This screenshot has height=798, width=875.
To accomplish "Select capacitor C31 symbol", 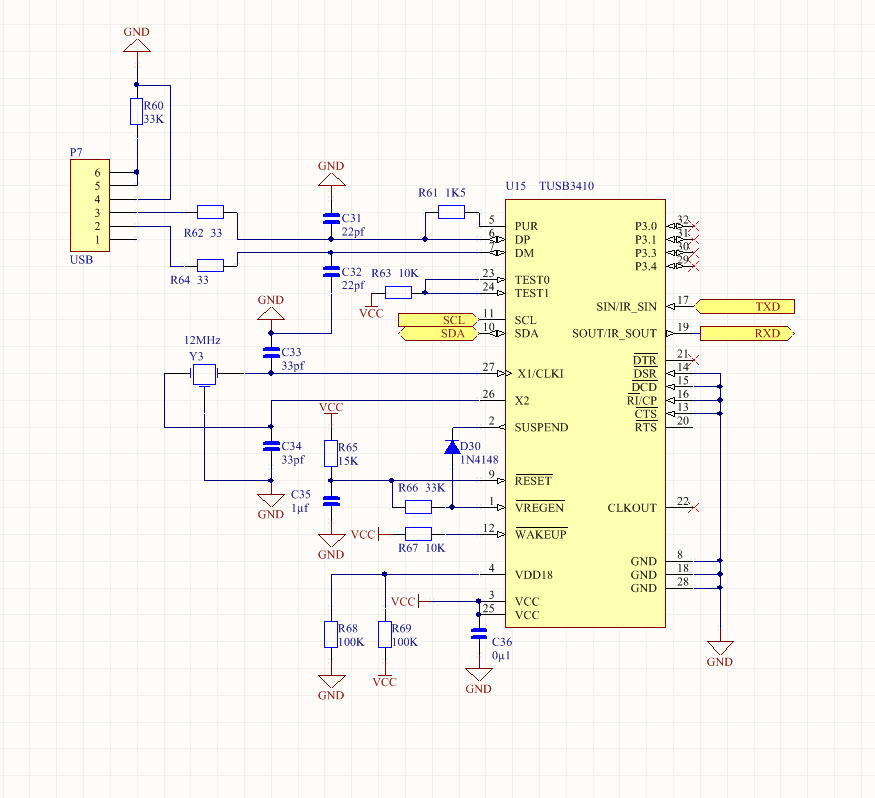I will coord(331,218).
